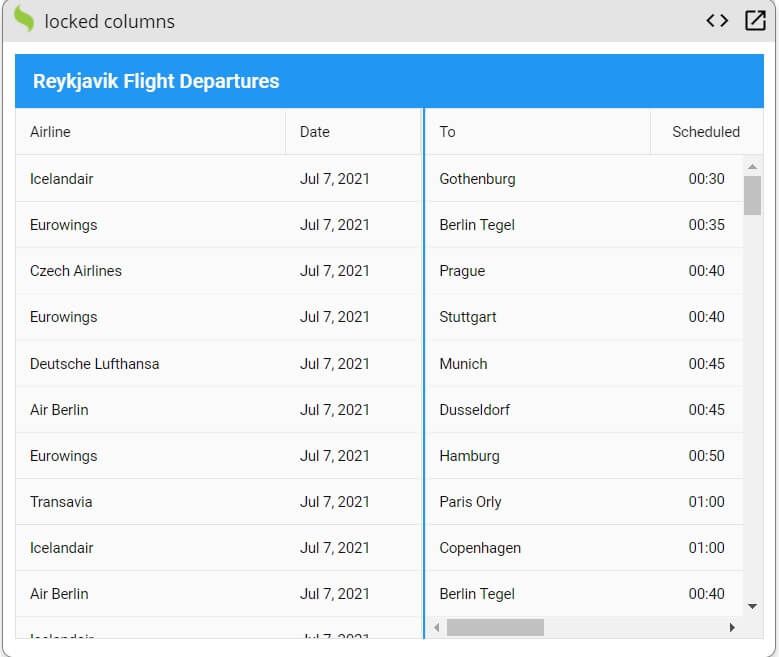Click the horizontal scrollbar thumb
The width and height of the screenshot is (779, 657).
tap(495, 628)
